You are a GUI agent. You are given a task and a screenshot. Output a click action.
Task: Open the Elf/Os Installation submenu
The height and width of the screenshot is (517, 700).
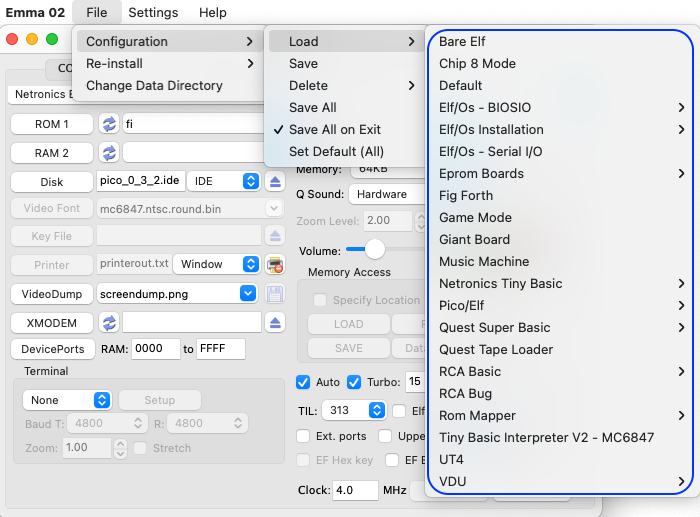click(561, 129)
